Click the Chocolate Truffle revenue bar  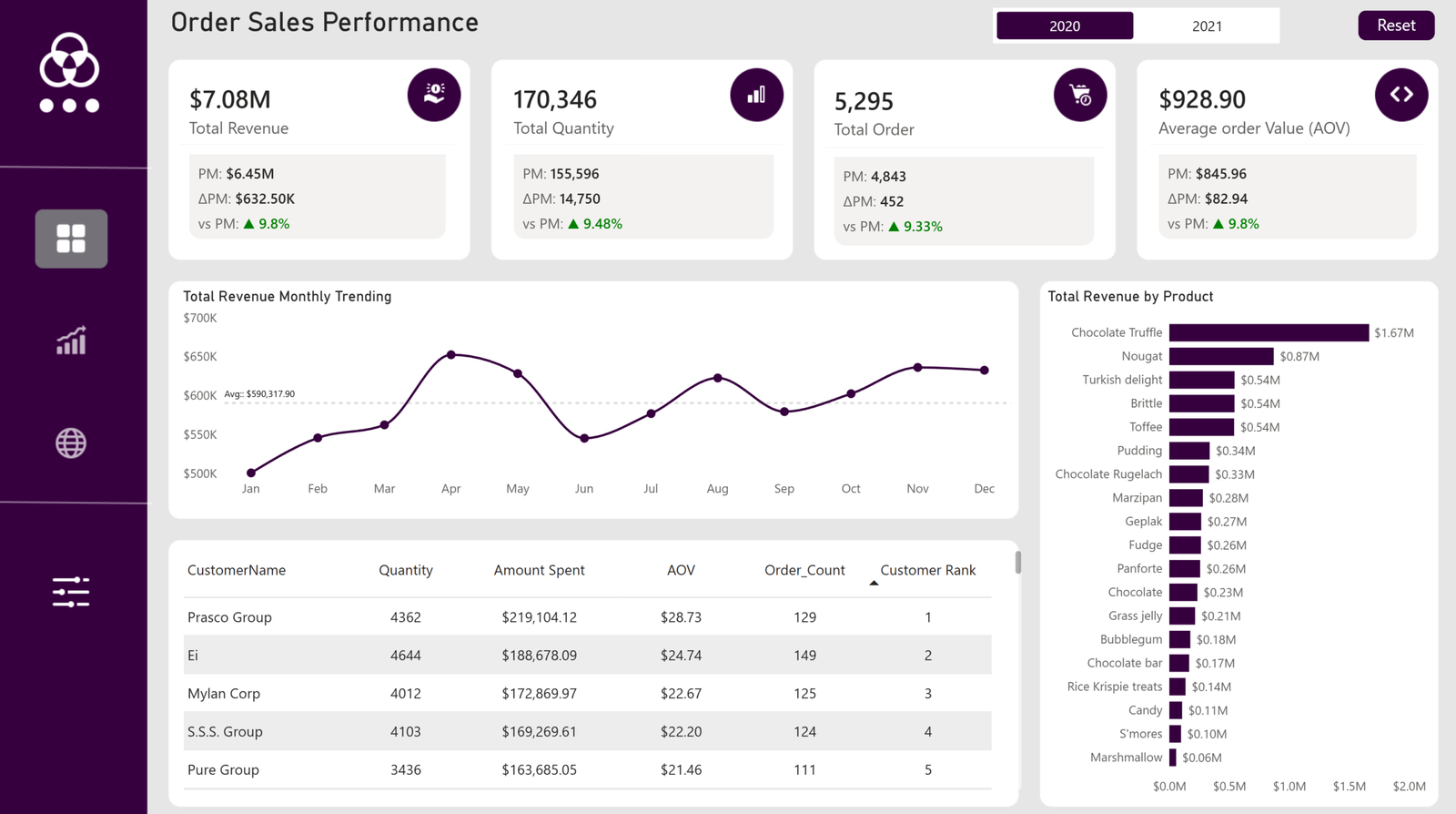[x=1269, y=333]
